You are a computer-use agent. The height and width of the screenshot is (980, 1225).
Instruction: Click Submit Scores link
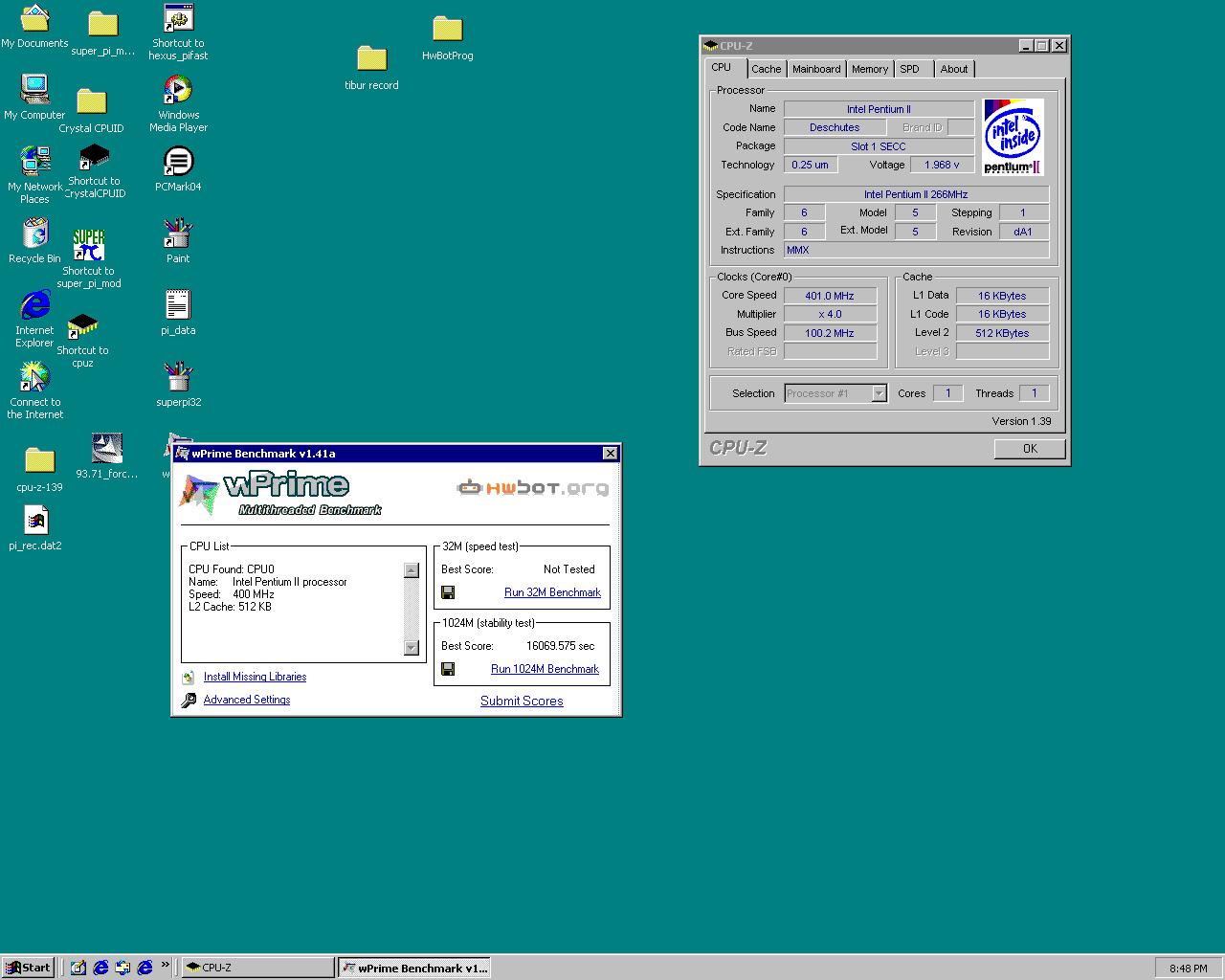(x=522, y=701)
